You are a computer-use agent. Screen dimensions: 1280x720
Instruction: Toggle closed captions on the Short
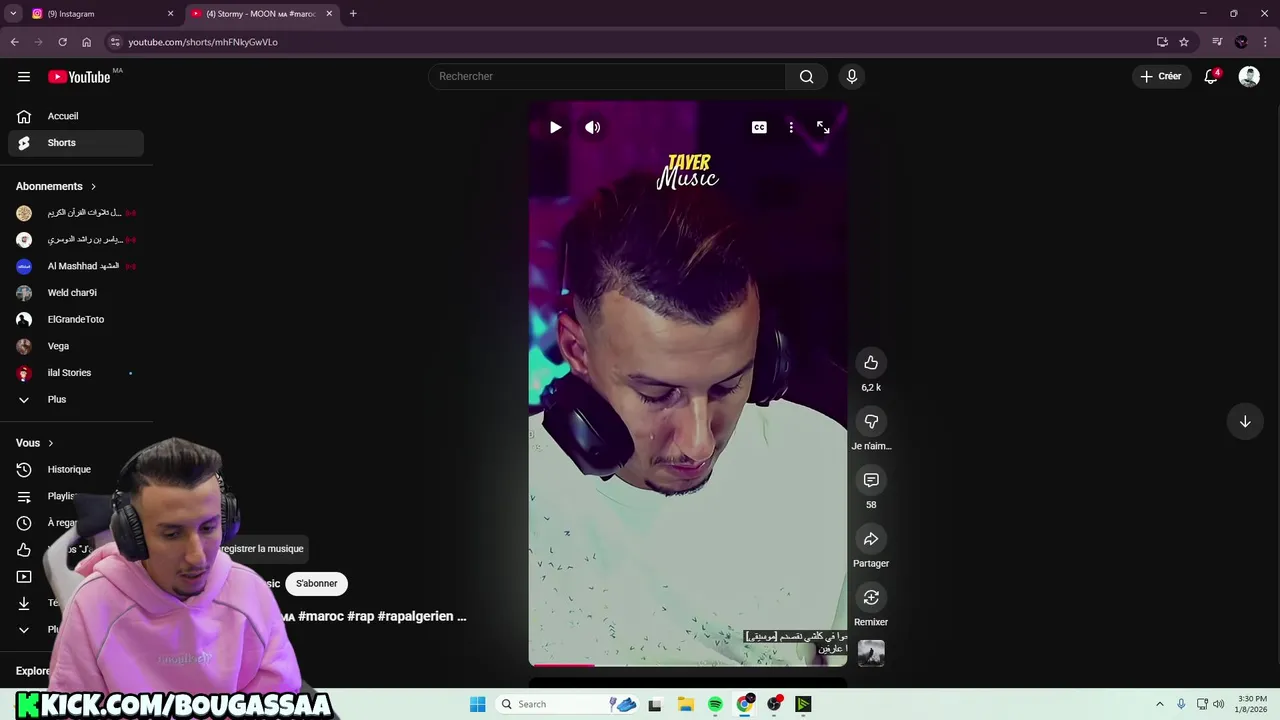point(759,127)
